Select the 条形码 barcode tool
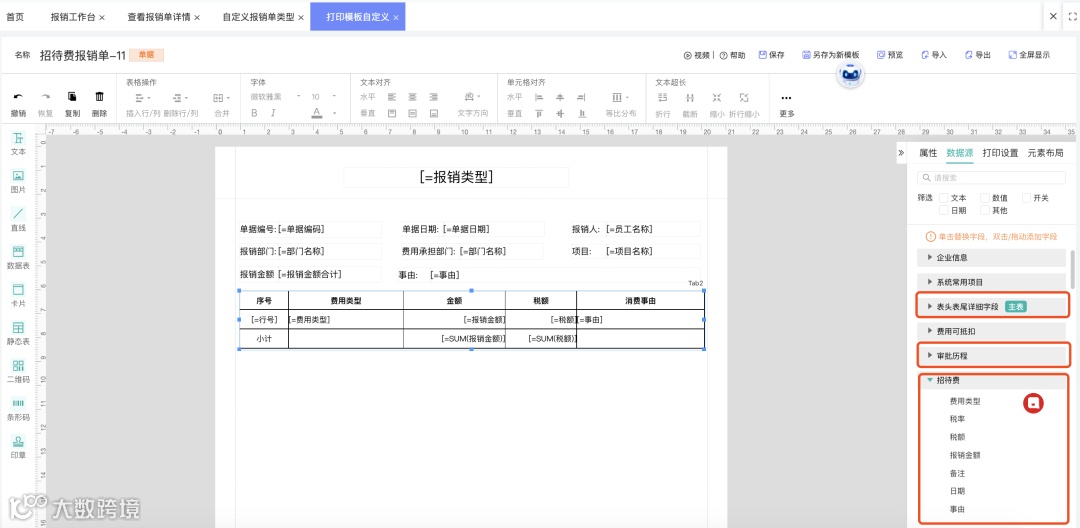Image resolution: width=1080 pixels, height=528 pixels. click(x=19, y=410)
